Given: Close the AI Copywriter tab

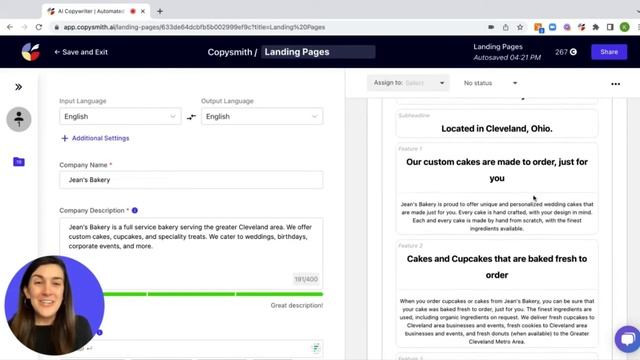Looking at the screenshot, I should point(143,11).
